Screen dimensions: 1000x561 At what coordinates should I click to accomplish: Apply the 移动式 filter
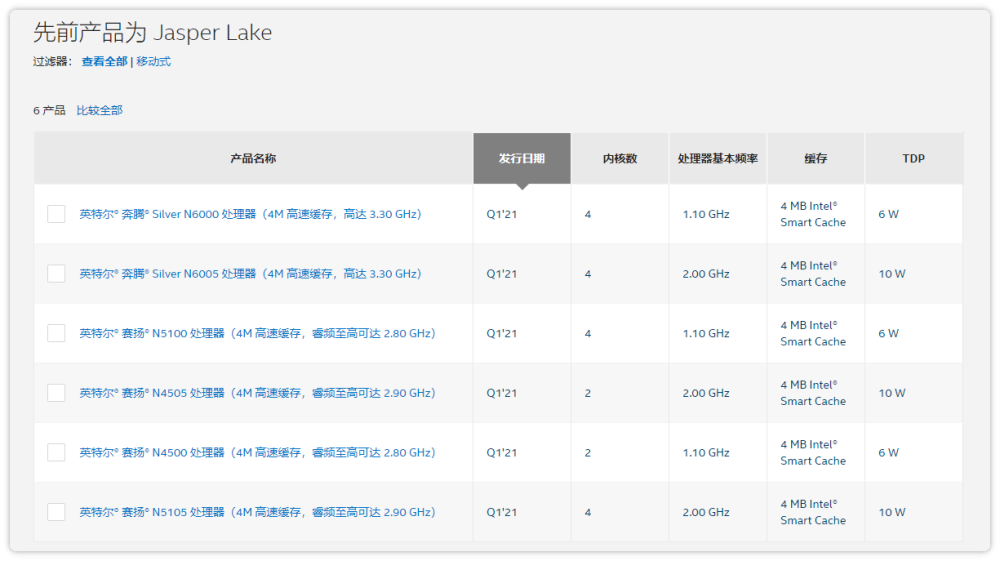click(x=153, y=62)
